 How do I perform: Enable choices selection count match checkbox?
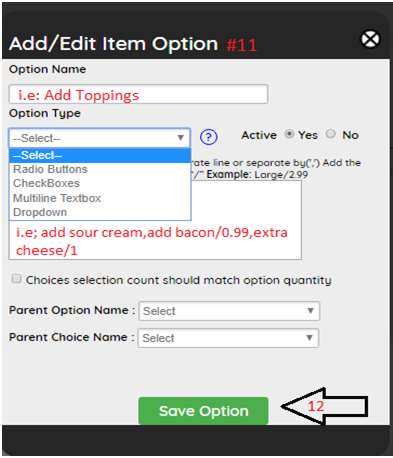(x=16, y=279)
